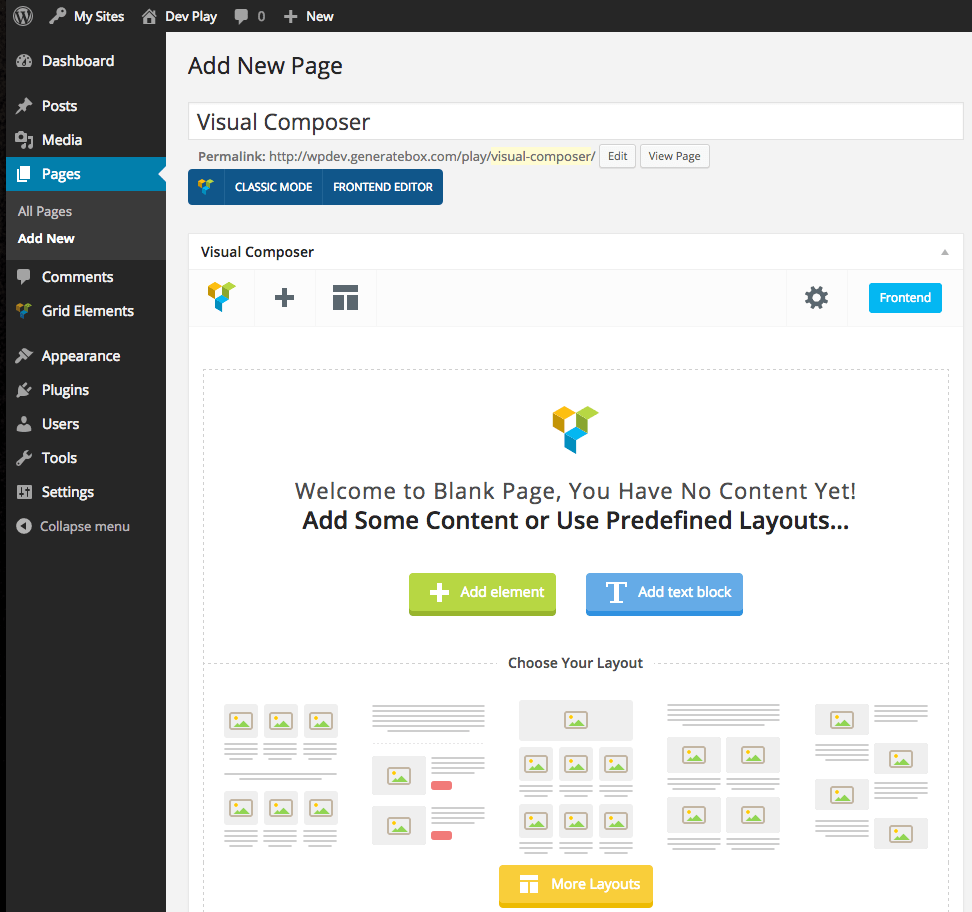Open templates via the layout icon
Screen dimensions: 972x912
(x=345, y=297)
